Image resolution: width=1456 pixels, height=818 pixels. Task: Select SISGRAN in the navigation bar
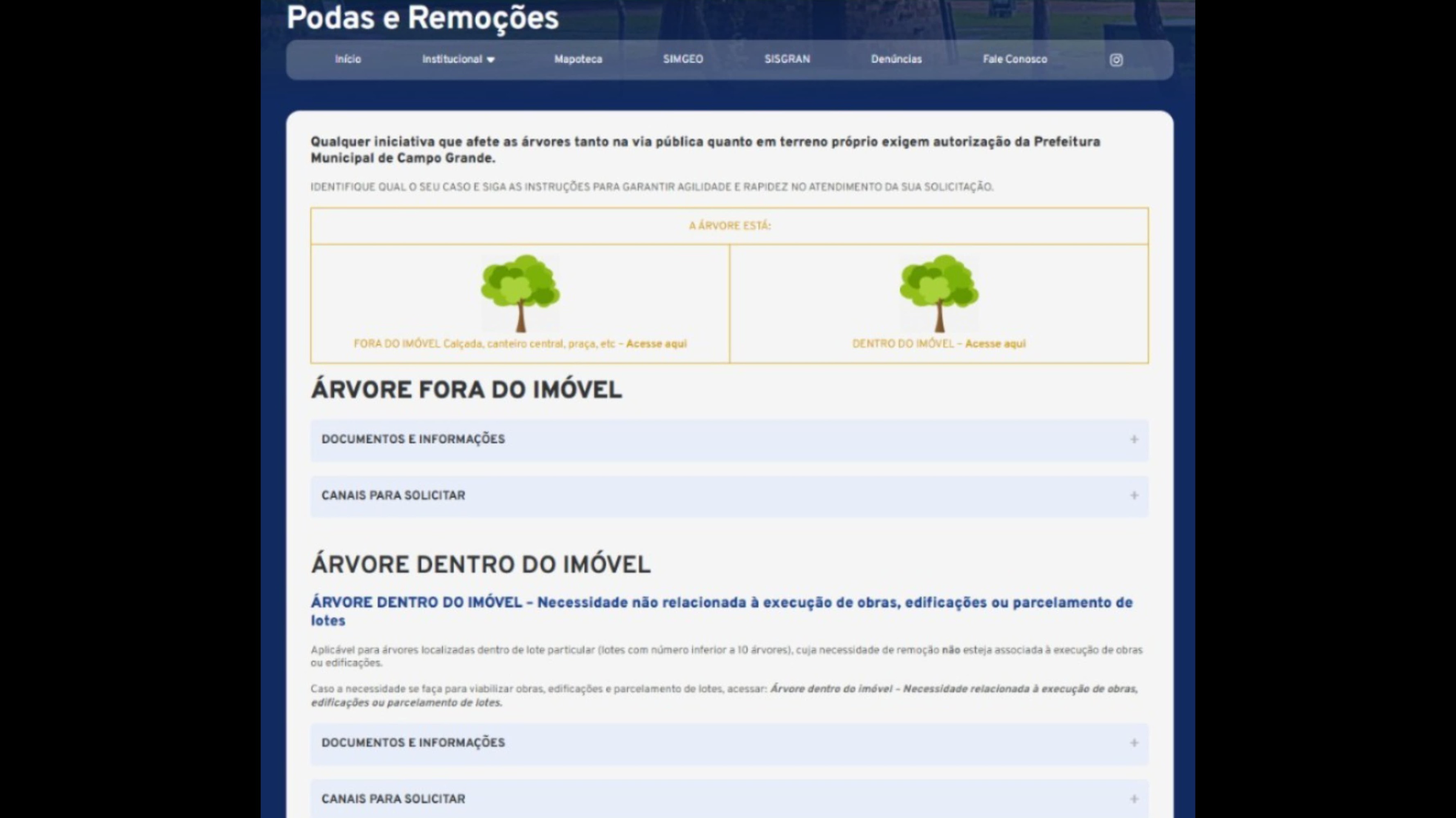787,59
